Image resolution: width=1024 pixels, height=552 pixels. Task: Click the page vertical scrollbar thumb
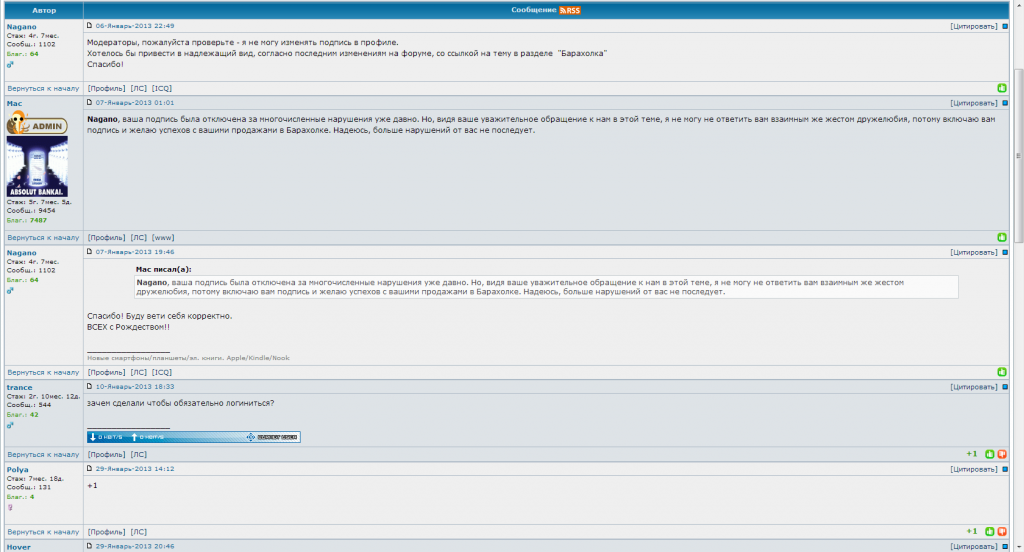pyautogui.click(x=1019, y=157)
